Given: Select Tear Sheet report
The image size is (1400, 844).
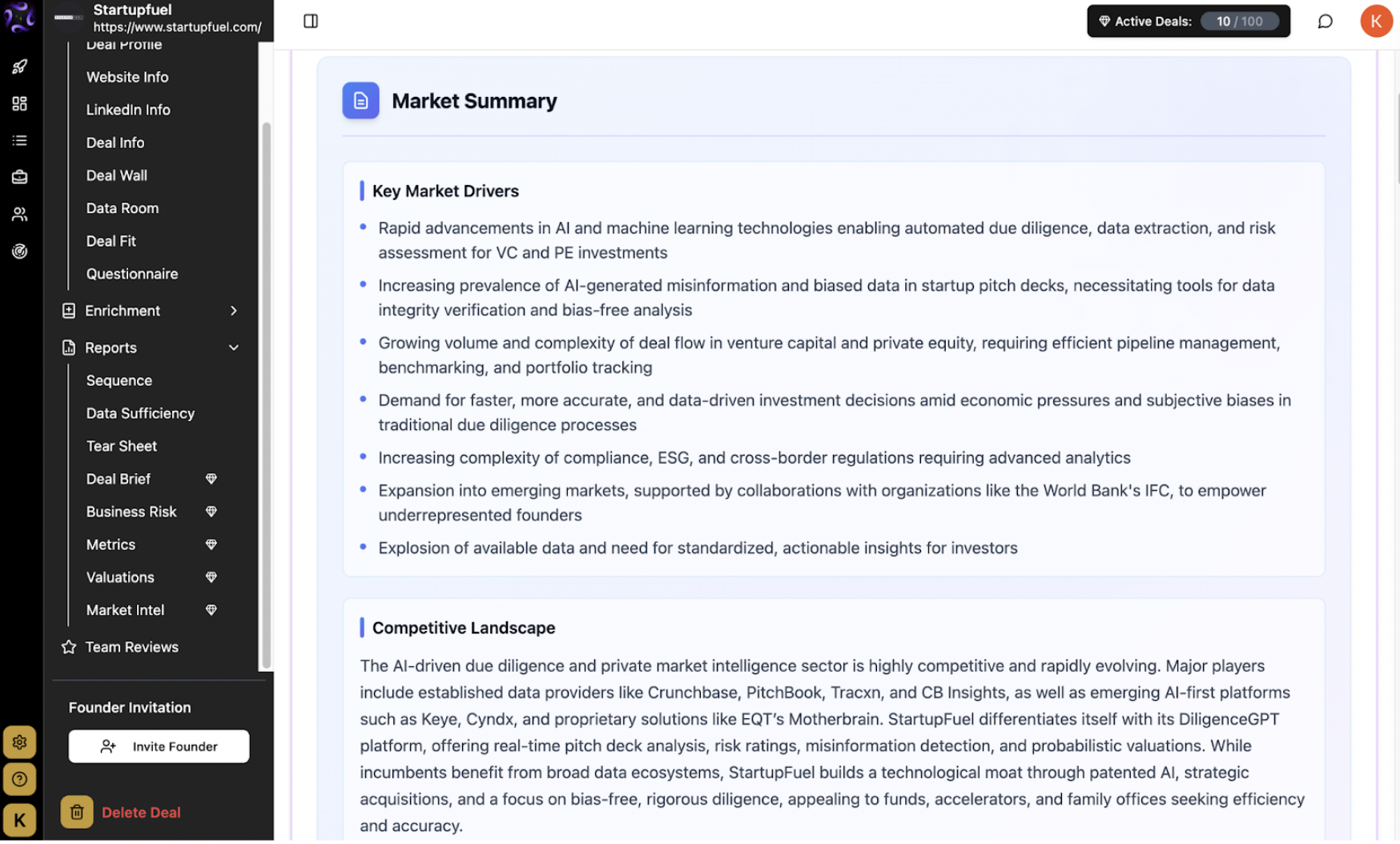Looking at the screenshot, I should pyautogui.click(x=122, y=446).
